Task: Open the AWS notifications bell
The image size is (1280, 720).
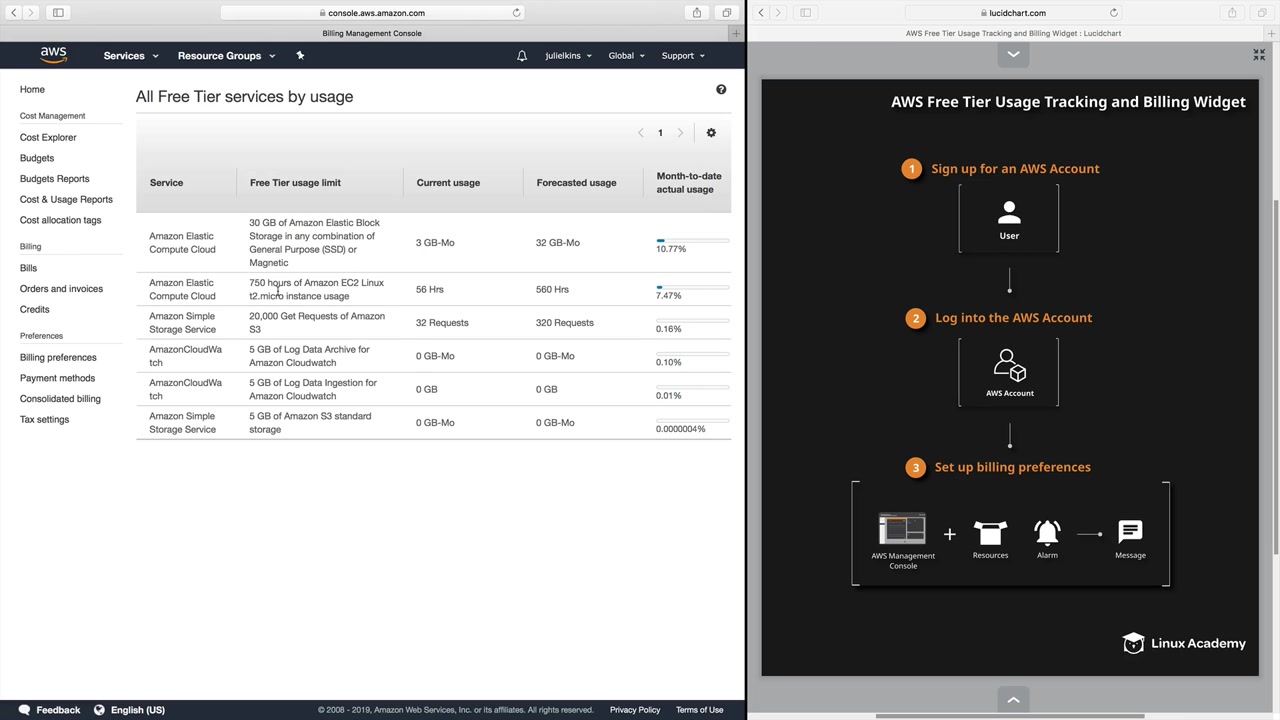Action: [522, 56]
